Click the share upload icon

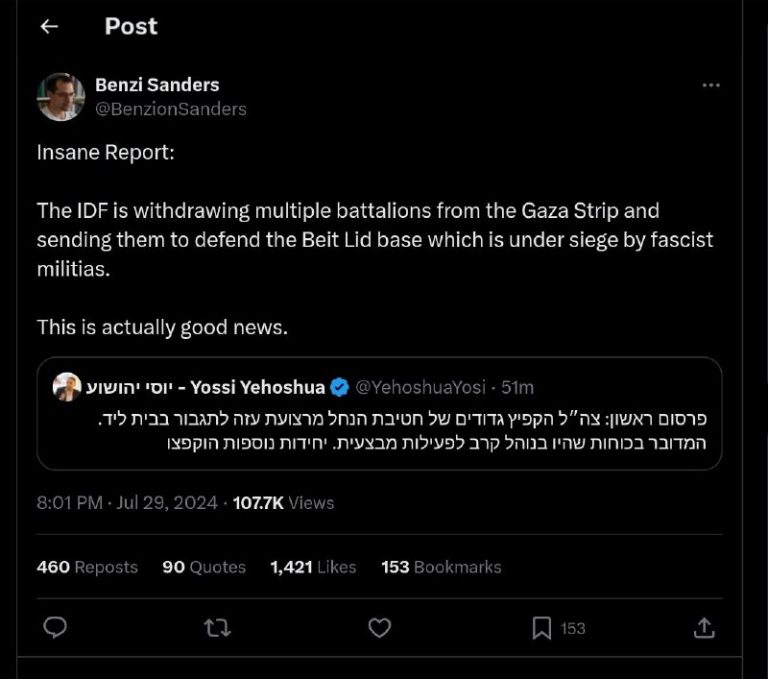[704, 628]
